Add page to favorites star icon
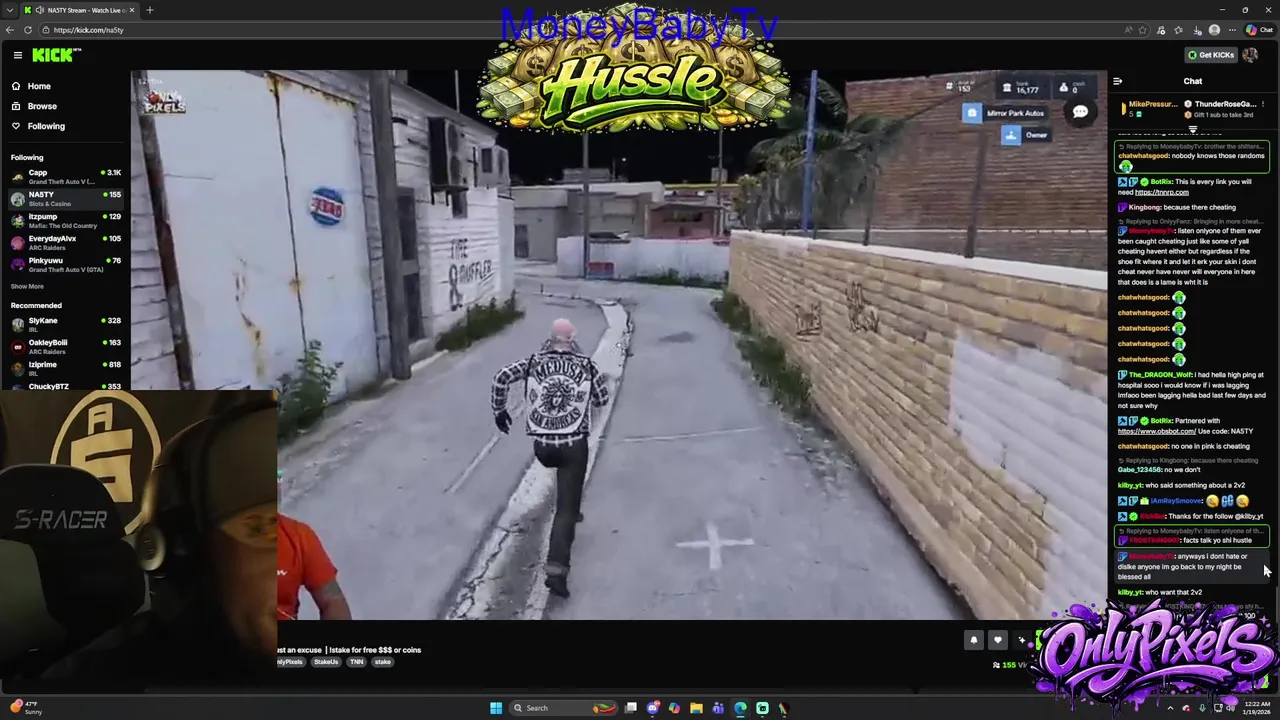This screenshot has height=720, width=1280. coord(1143,30)
